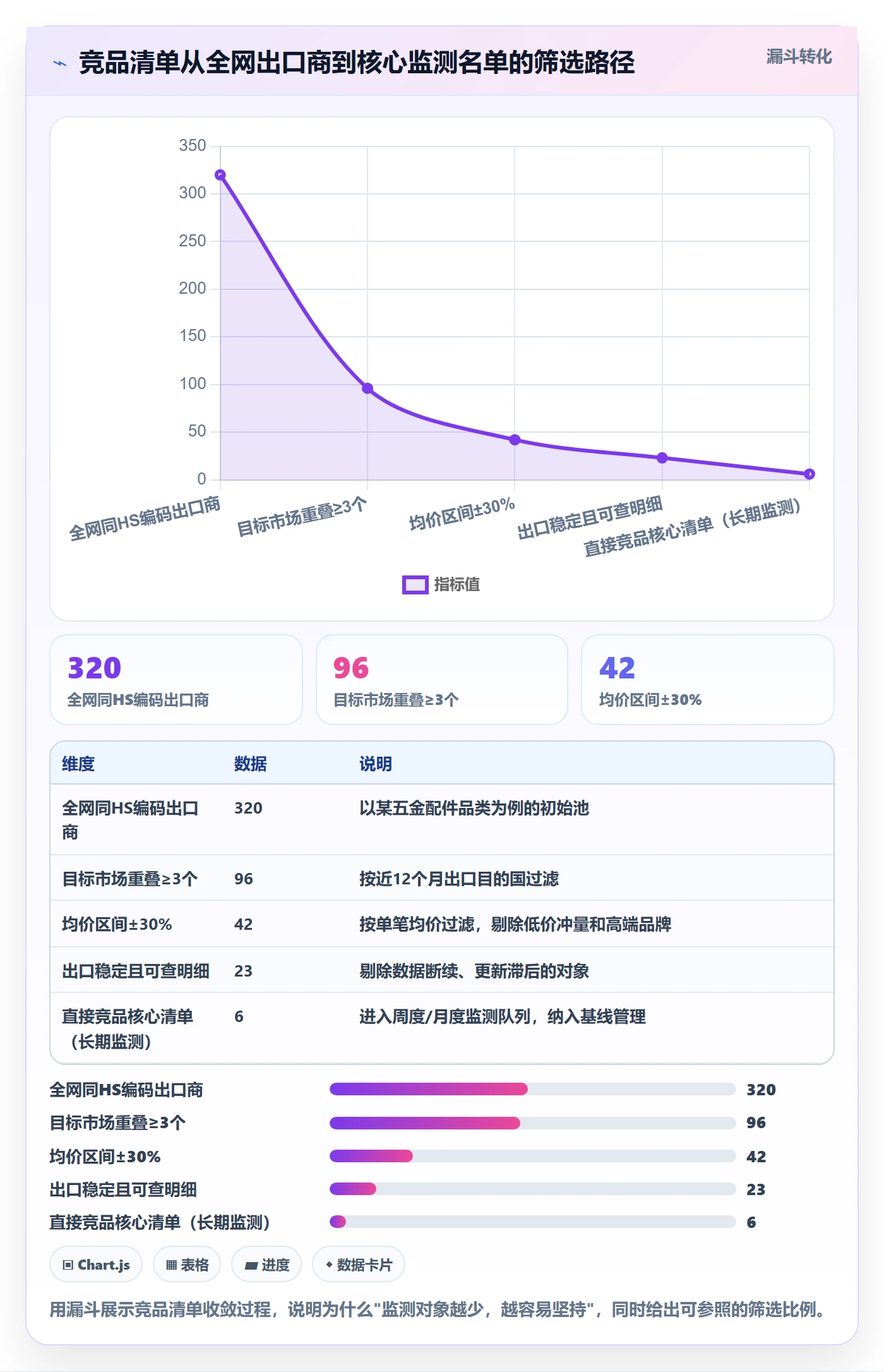
Task: Click the x-axis label 全网同HS编码出口商
Action: click(x=145, y=519)
